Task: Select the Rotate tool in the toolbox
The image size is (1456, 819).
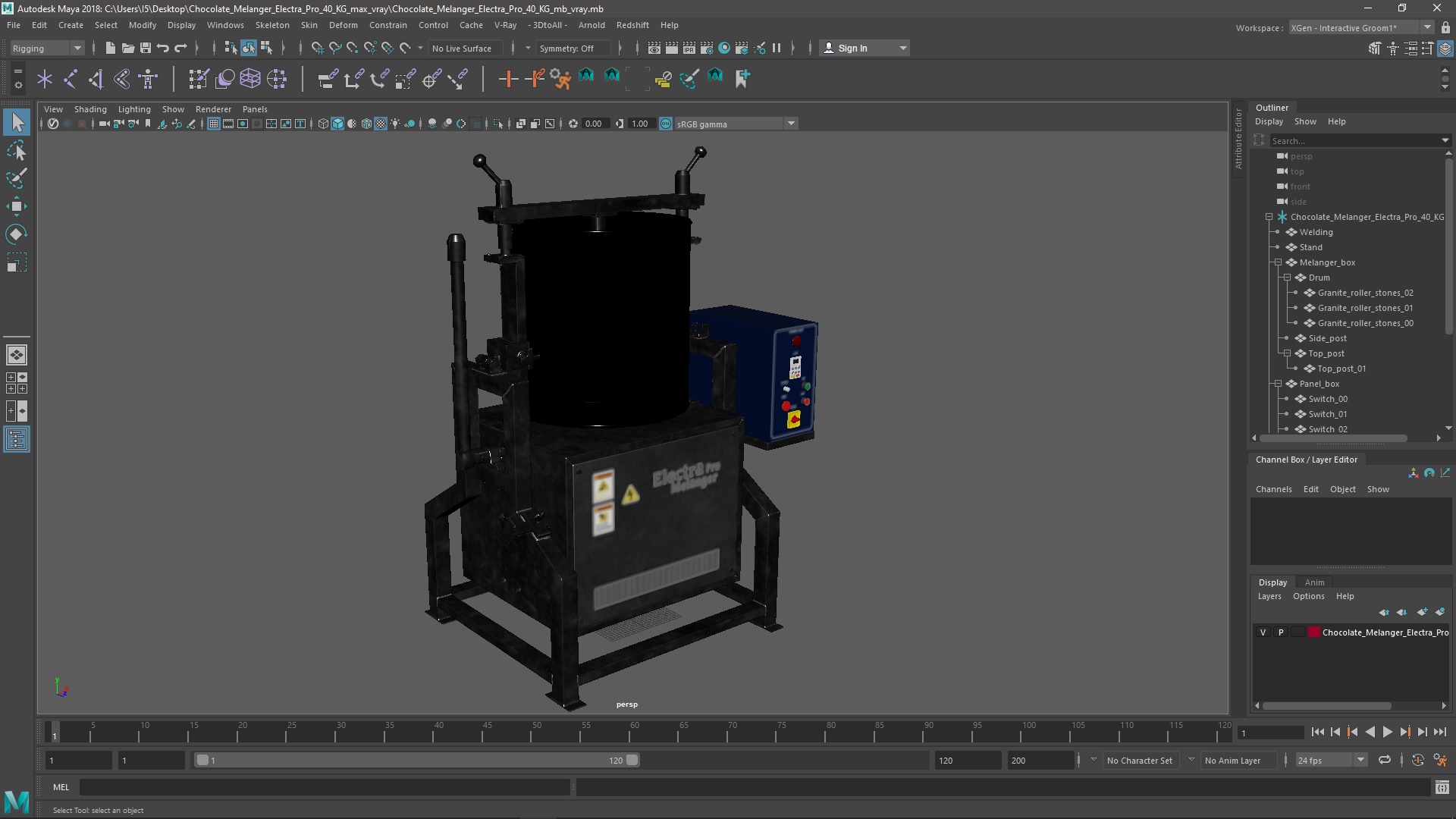Action: click(17, 234)
